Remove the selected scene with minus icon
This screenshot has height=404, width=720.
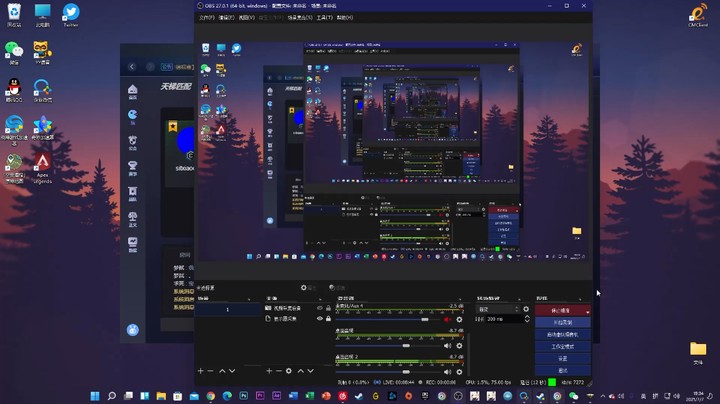click(210, 371)
